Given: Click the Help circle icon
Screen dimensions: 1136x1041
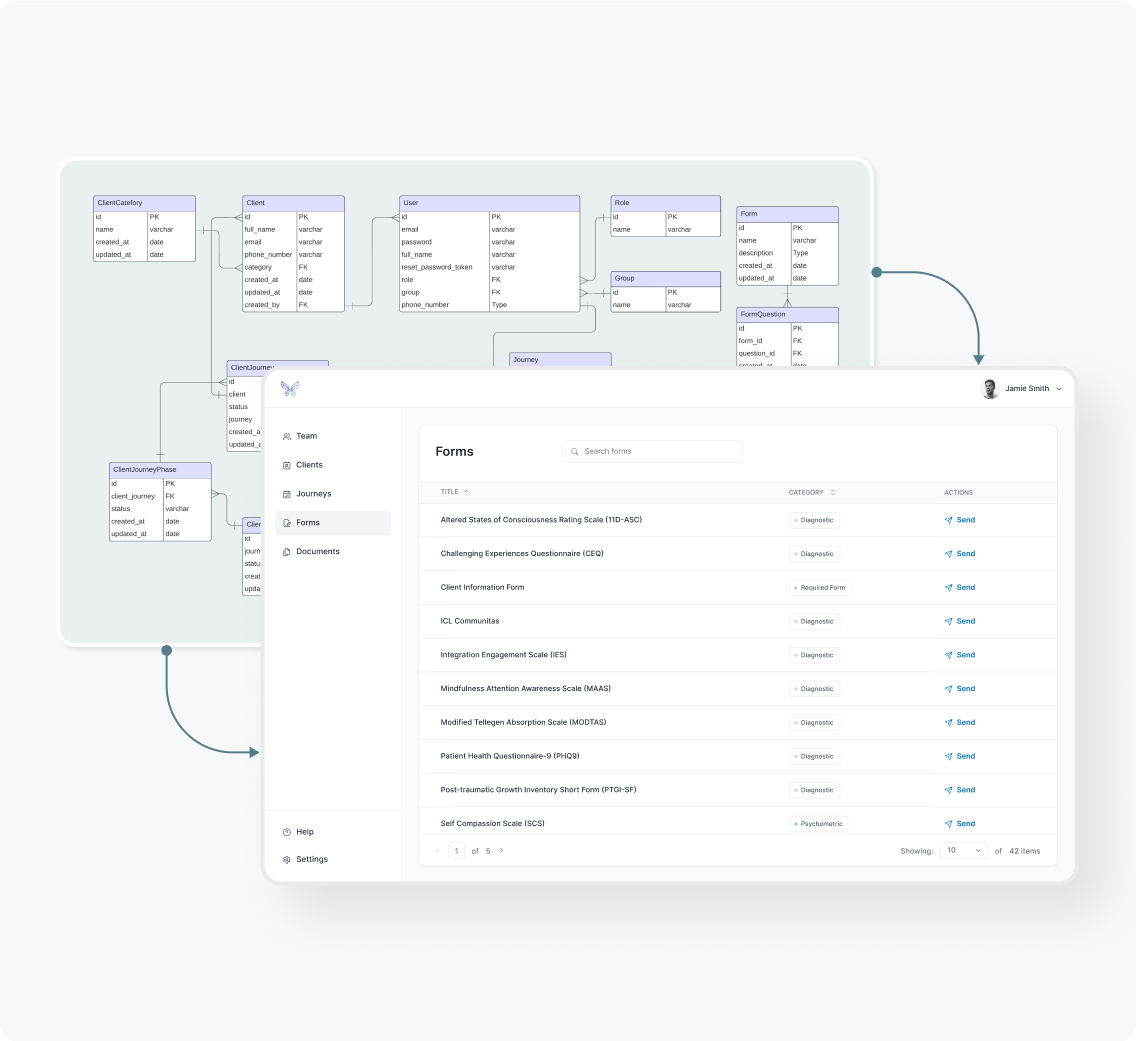Looking at the screenshot, I should pos(287,832).
